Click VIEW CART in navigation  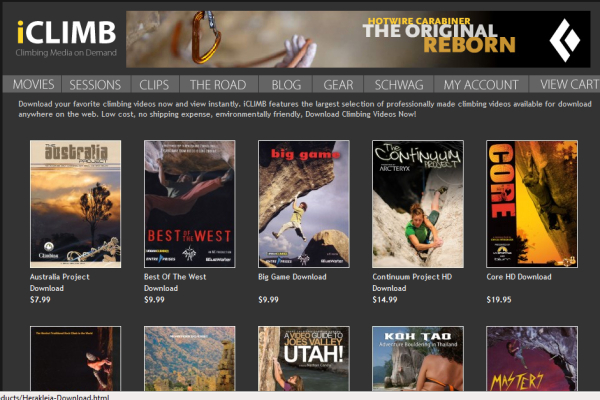coord(565,84)
